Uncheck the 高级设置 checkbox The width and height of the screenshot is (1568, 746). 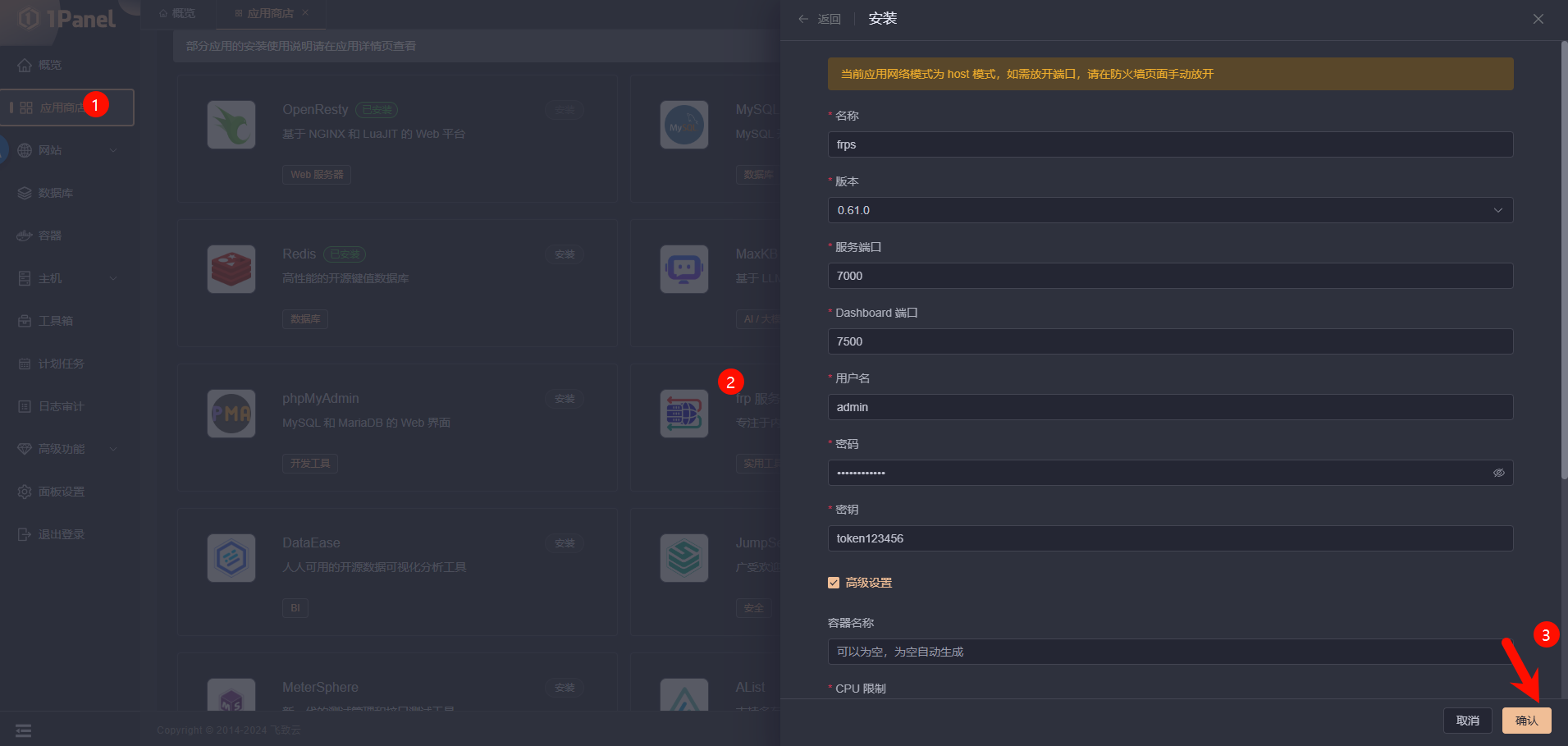pyautogui.click(x=834, y=583)
